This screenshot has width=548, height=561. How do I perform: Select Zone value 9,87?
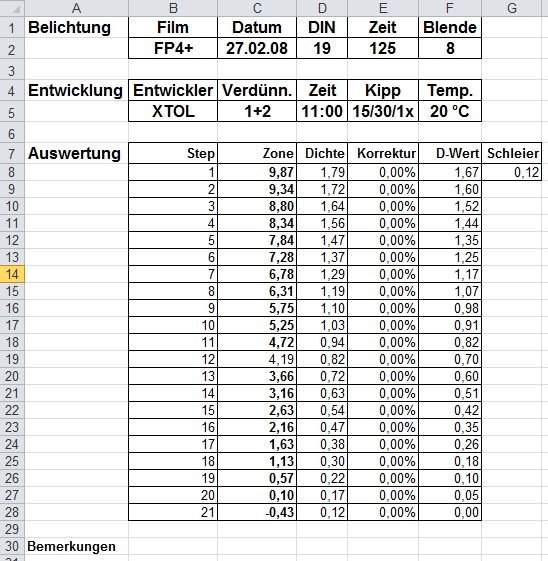(x=257, y=172)
